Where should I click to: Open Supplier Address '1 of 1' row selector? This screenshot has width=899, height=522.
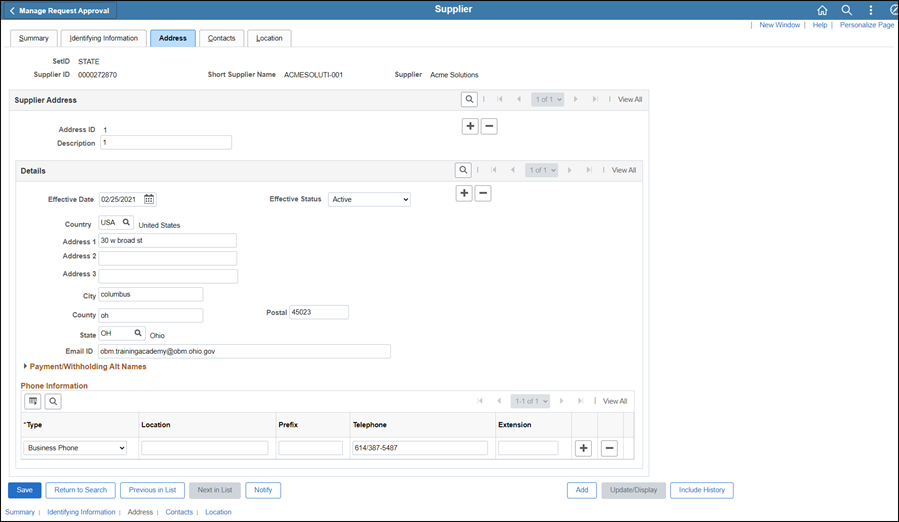[548, 99]
